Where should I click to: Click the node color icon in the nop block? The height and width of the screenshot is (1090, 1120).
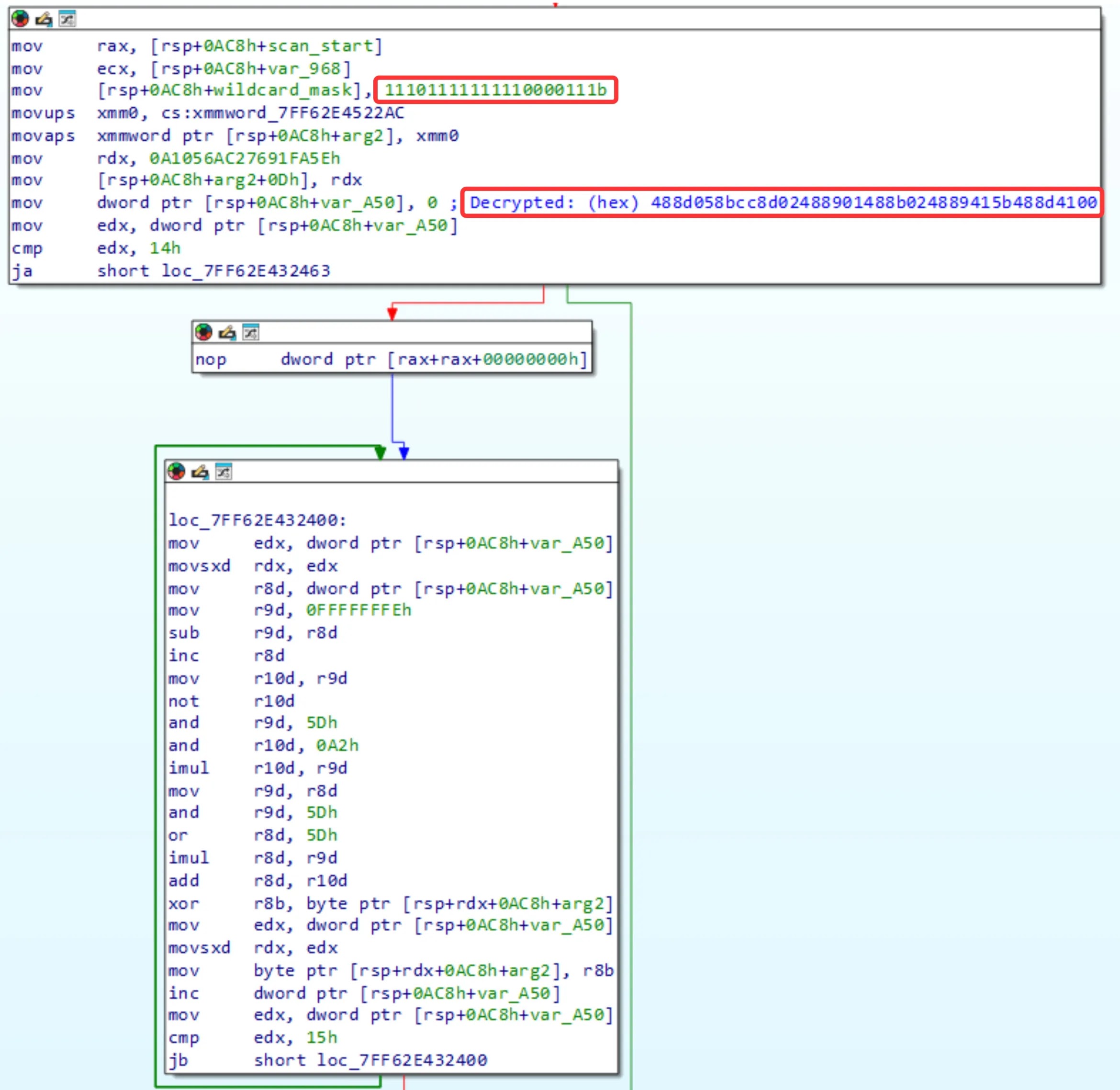pos(204,332)
